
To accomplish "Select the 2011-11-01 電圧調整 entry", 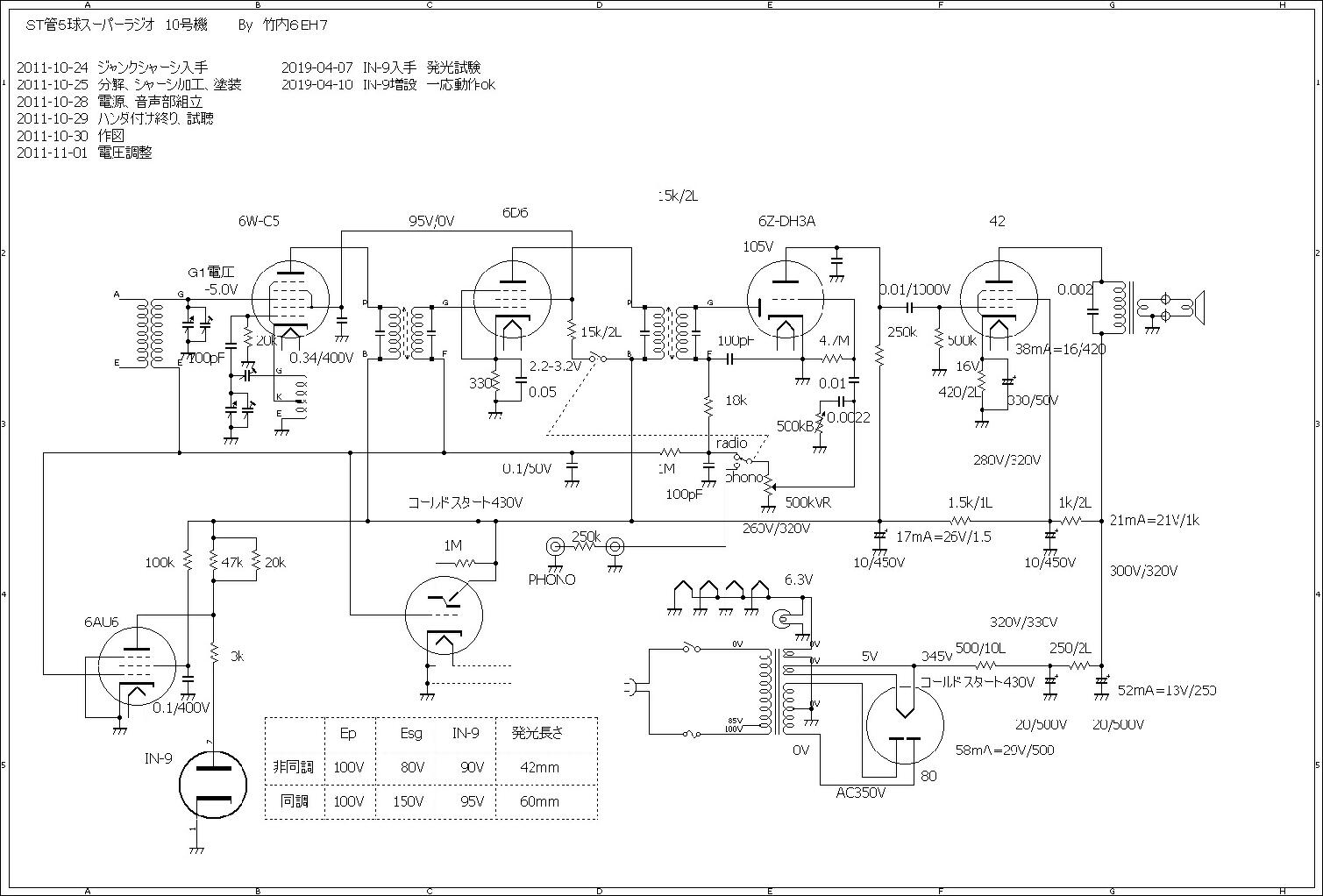I will click(84, 153).
